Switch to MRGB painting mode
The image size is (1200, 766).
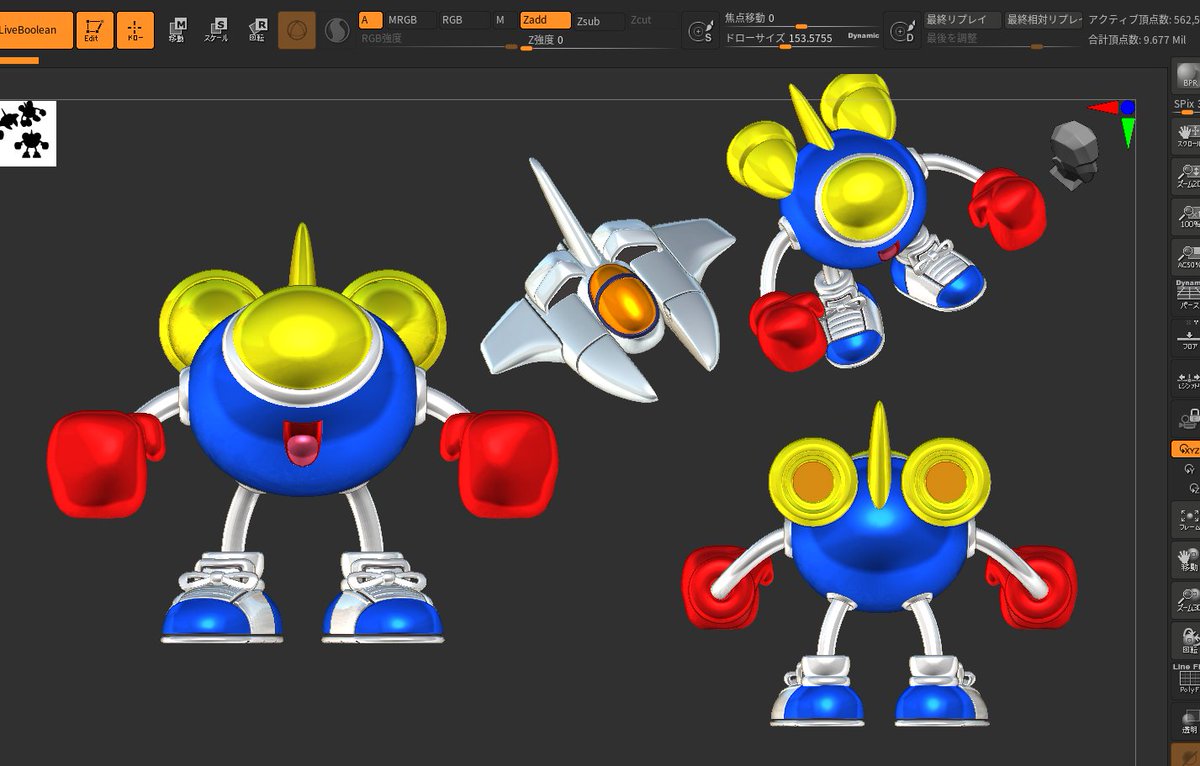[405, 18]
